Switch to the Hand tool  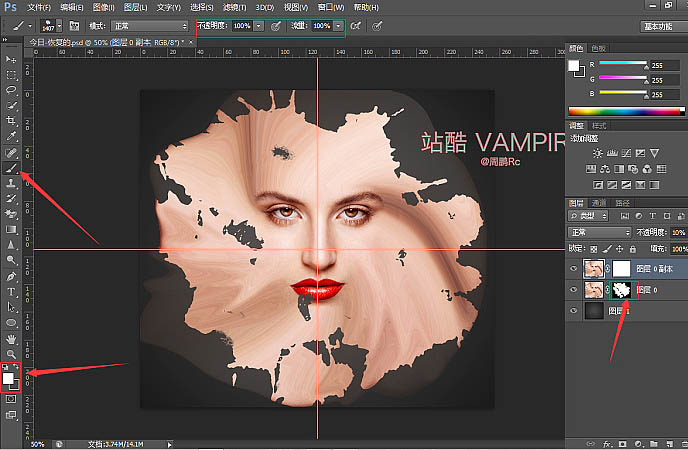12,338
